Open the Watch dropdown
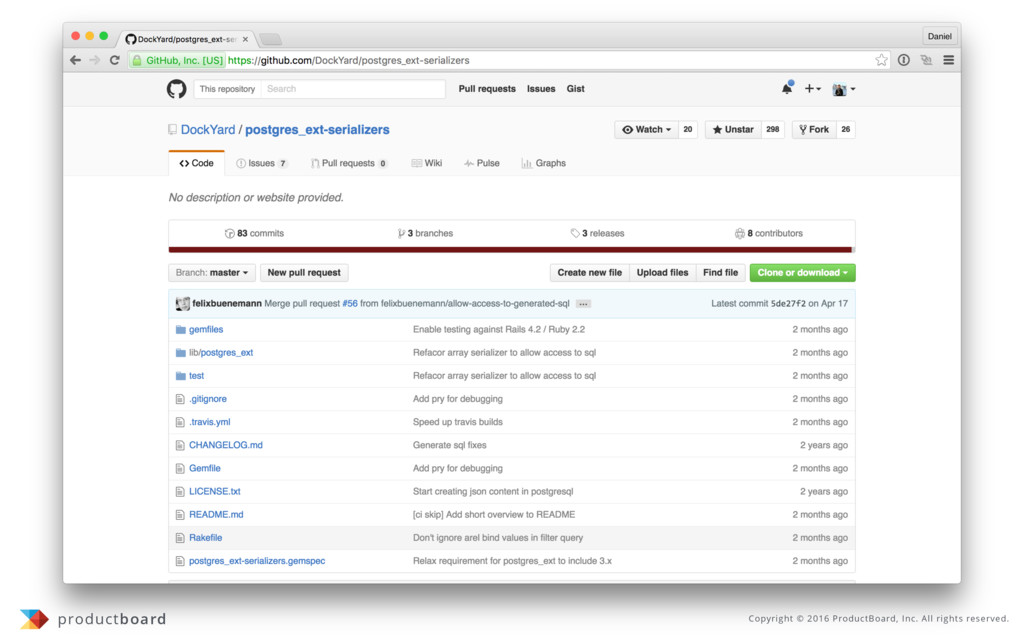This screenshot has height=640, width=1024. tap(647, 129)
